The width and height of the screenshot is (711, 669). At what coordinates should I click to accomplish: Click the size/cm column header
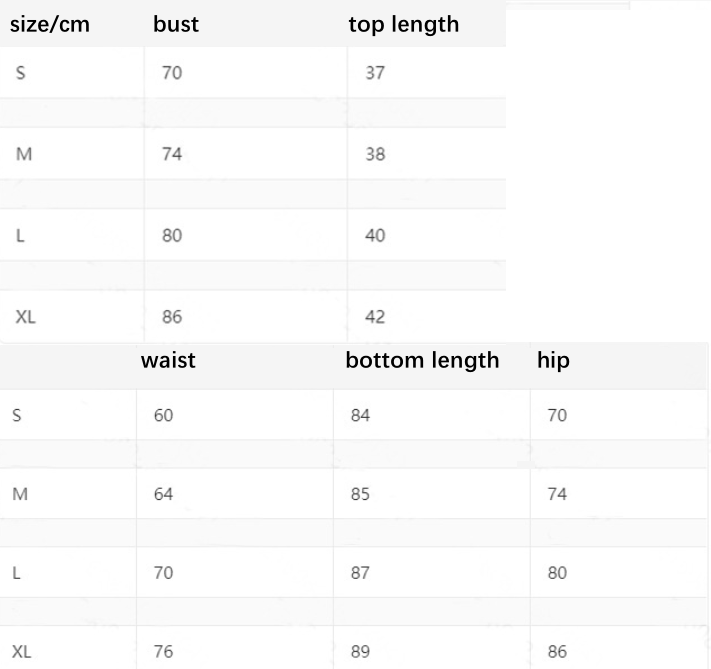[50, 24]
